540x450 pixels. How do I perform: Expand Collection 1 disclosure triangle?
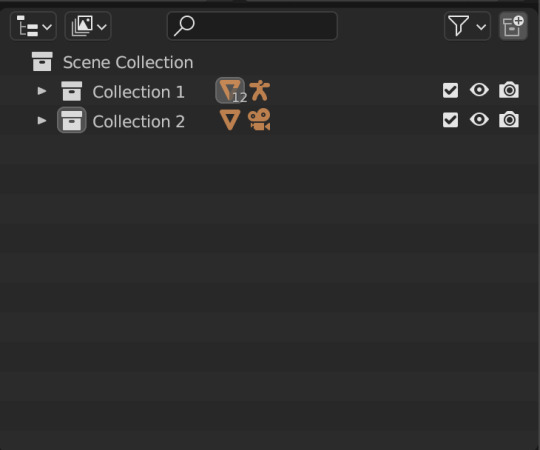point(42,91)
